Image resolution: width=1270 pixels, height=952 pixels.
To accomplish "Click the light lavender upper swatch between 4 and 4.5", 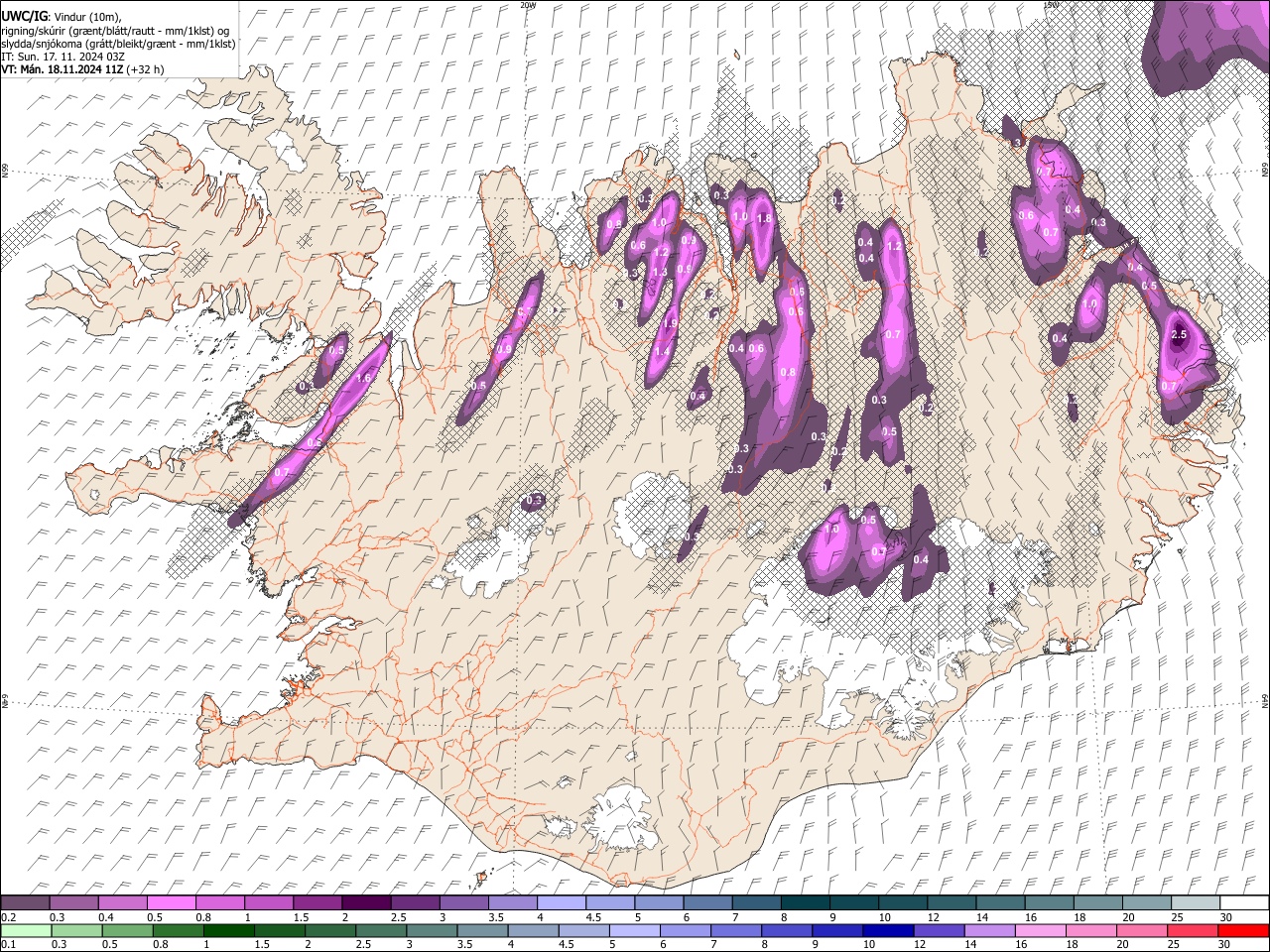I will [x=561, y=902].
